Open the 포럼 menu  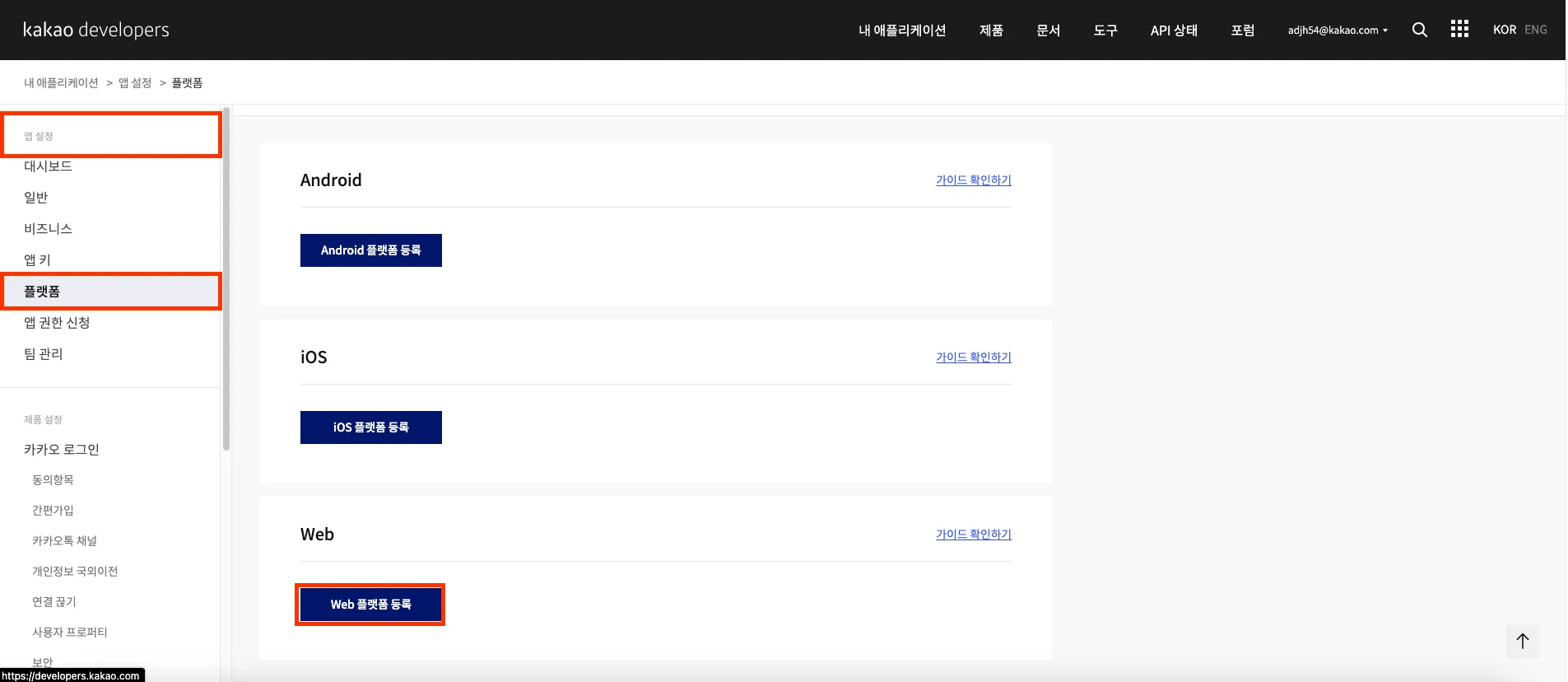pos(1242,30)
